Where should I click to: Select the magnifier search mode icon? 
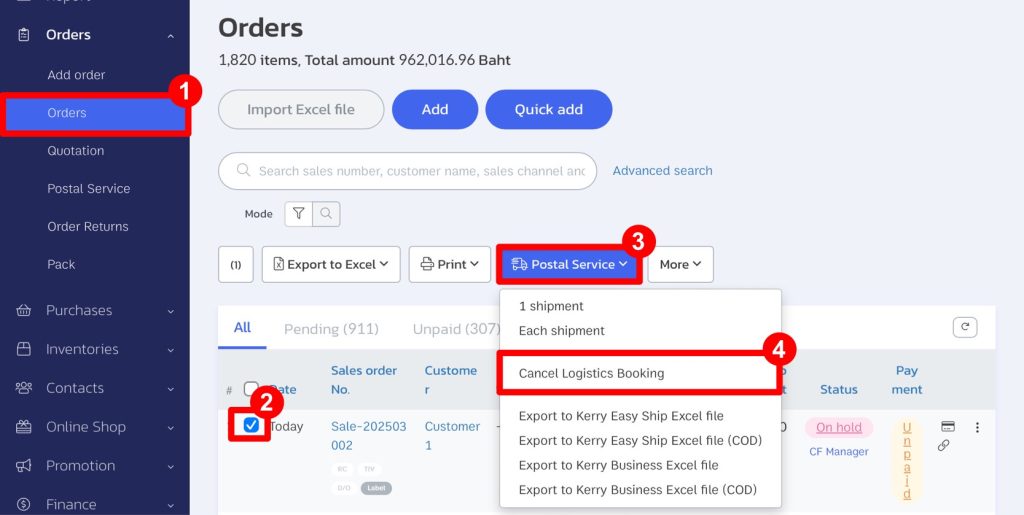(x=327, y=213)
